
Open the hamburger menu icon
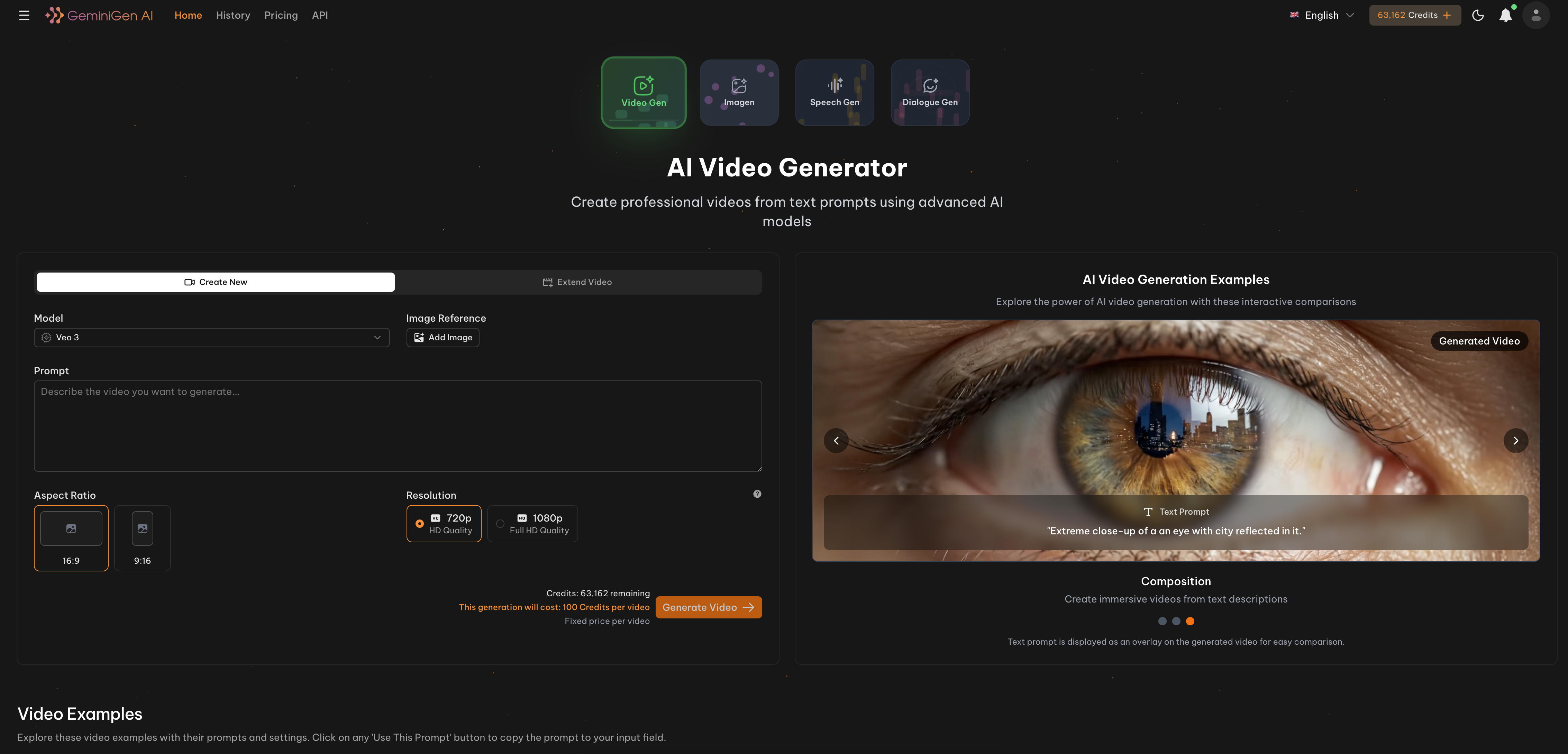point(24,15)
